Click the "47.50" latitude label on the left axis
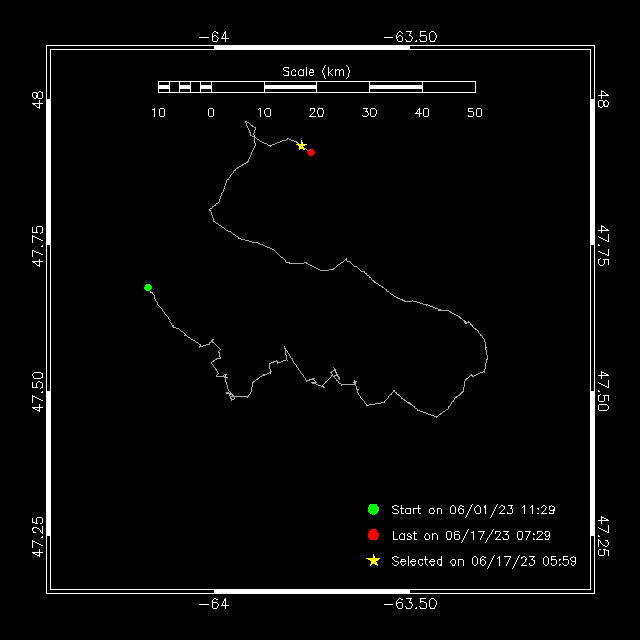Image resolution: width=640 pixels, height=640 pixels. point(38,392)
